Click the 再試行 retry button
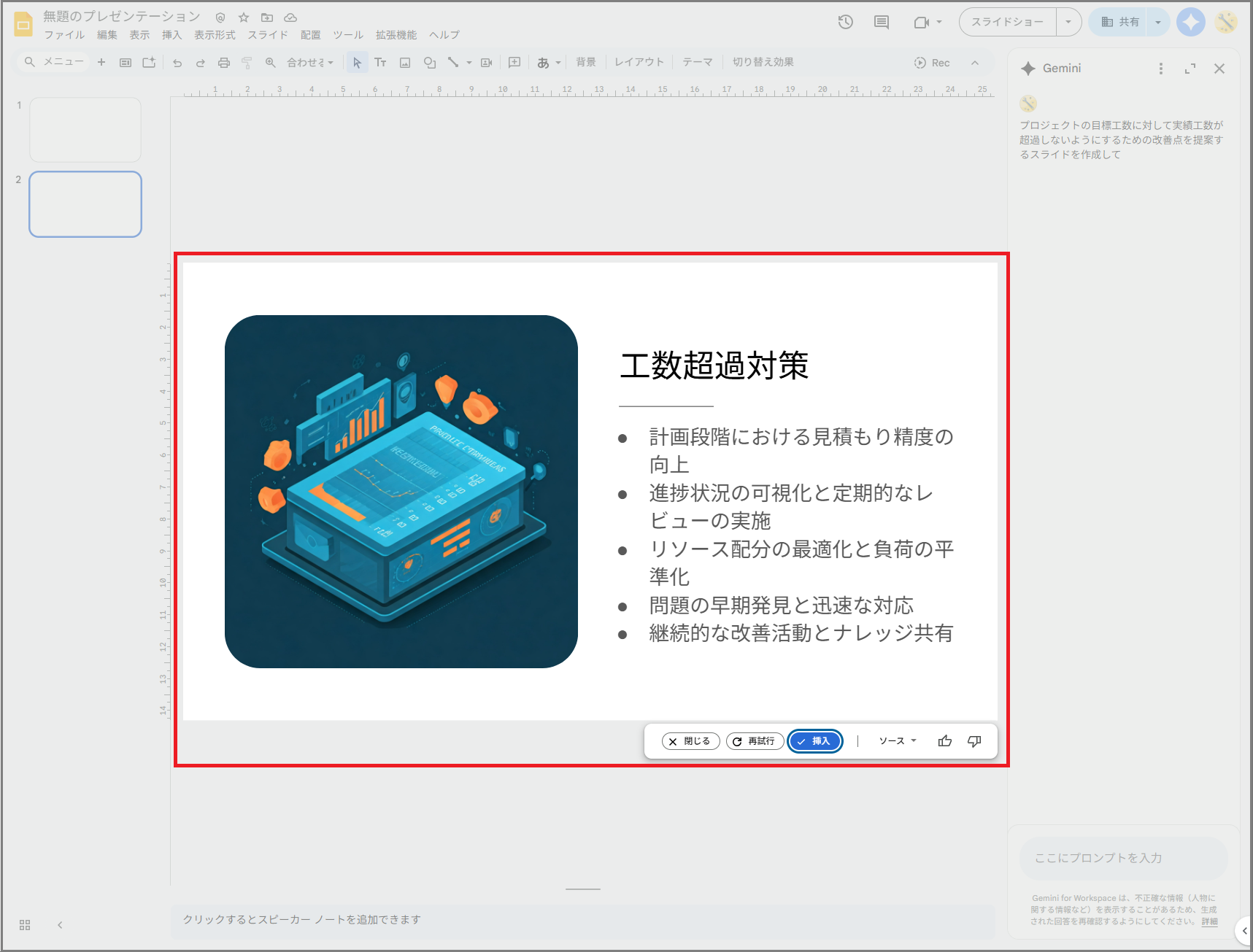The width and height of the screenshot is (1253, 952). click(755, 741)
